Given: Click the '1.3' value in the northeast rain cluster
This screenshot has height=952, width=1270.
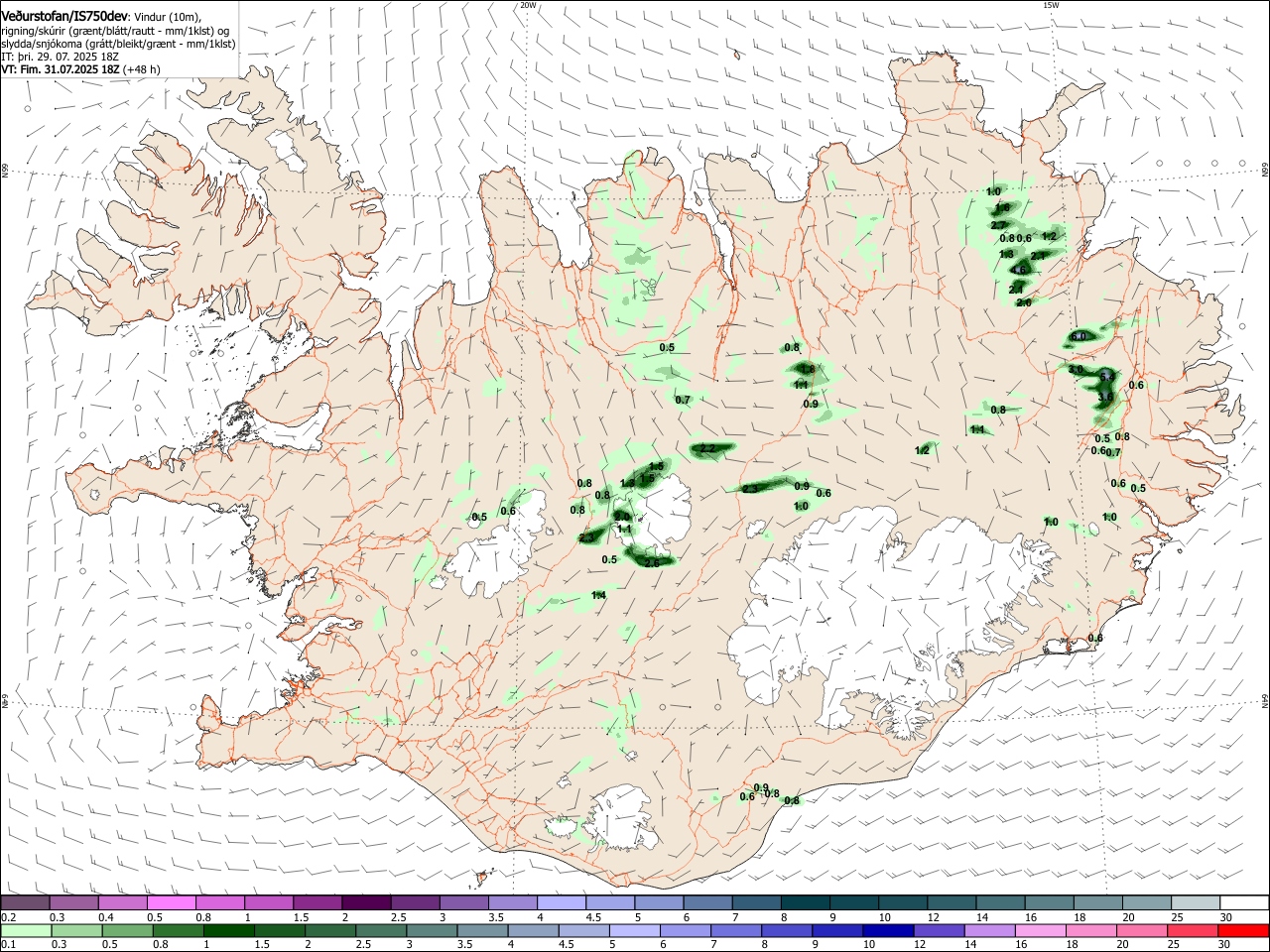Looking at the screenshot, I should (x=1006, y=255).
